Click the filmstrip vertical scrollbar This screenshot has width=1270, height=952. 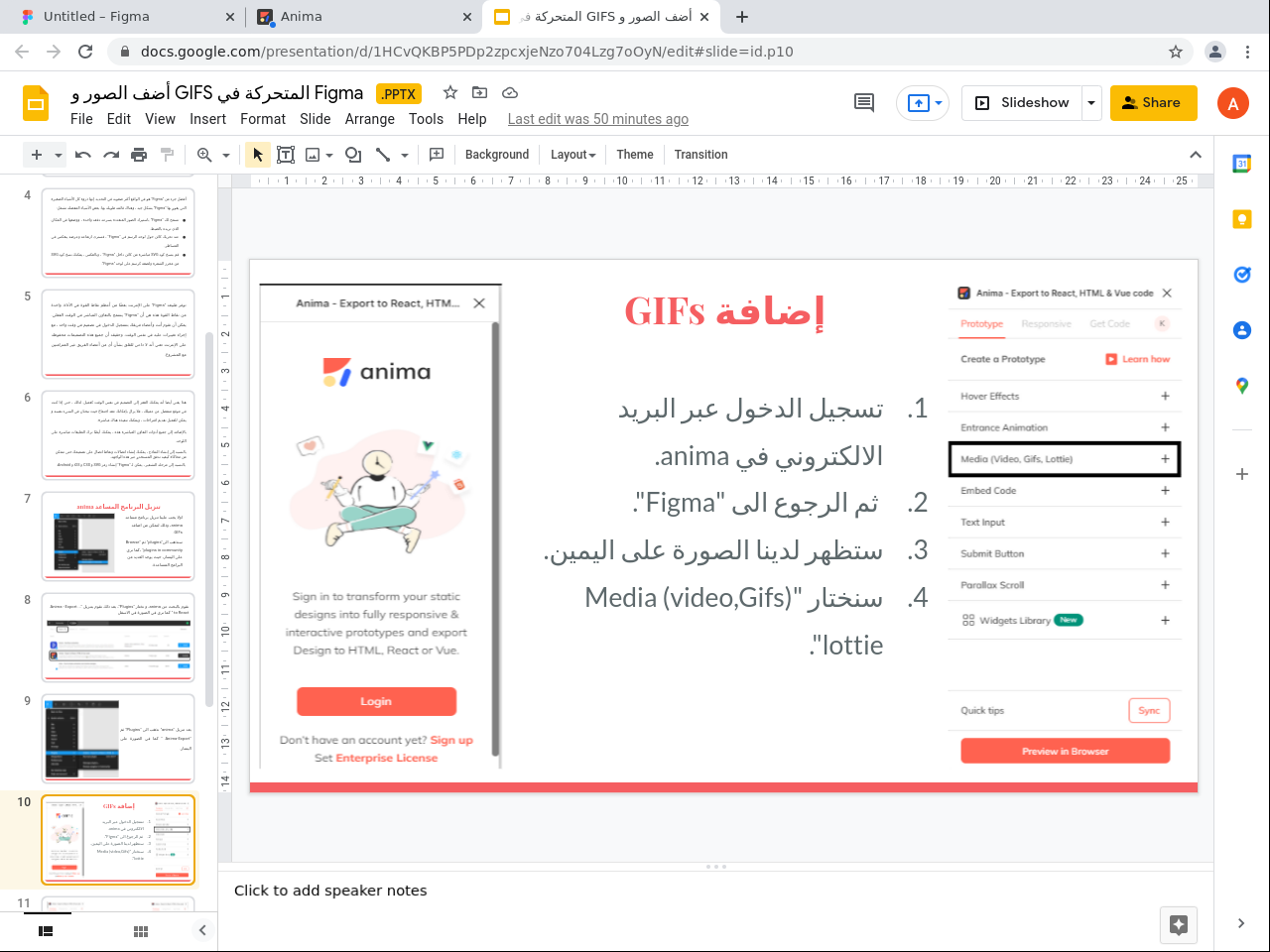pyautogui.click(x=208, y=519)
